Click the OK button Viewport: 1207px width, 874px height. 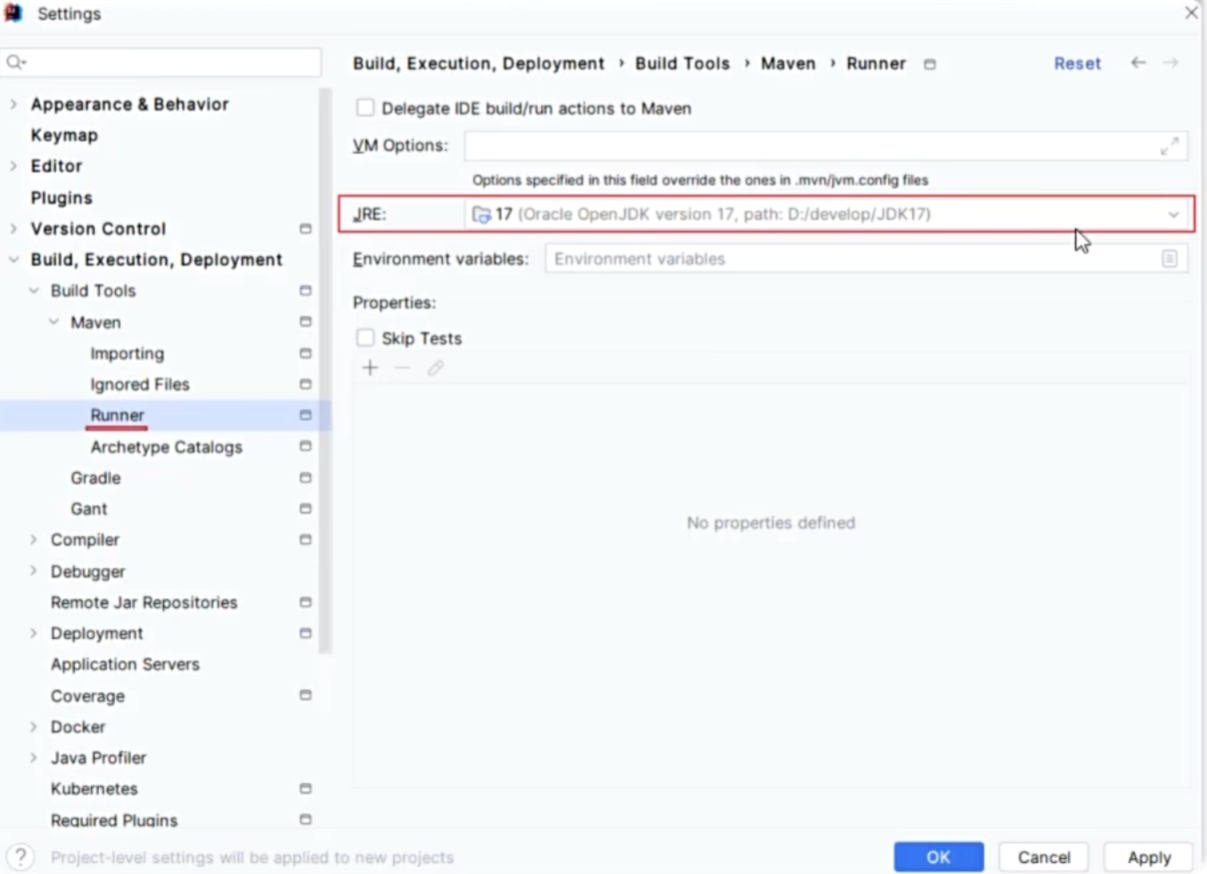click(938, 857)
